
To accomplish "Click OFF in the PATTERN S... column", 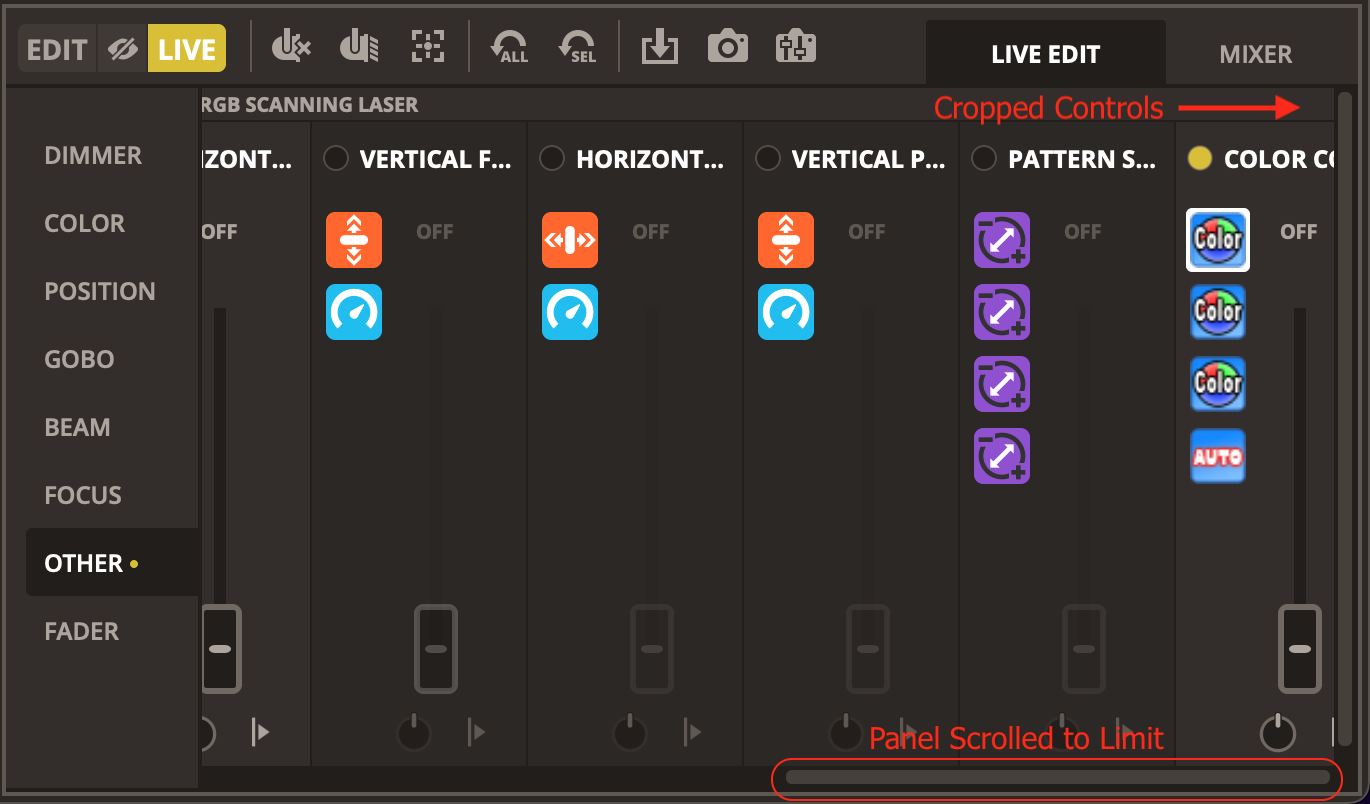I will tap(1083, 232).
